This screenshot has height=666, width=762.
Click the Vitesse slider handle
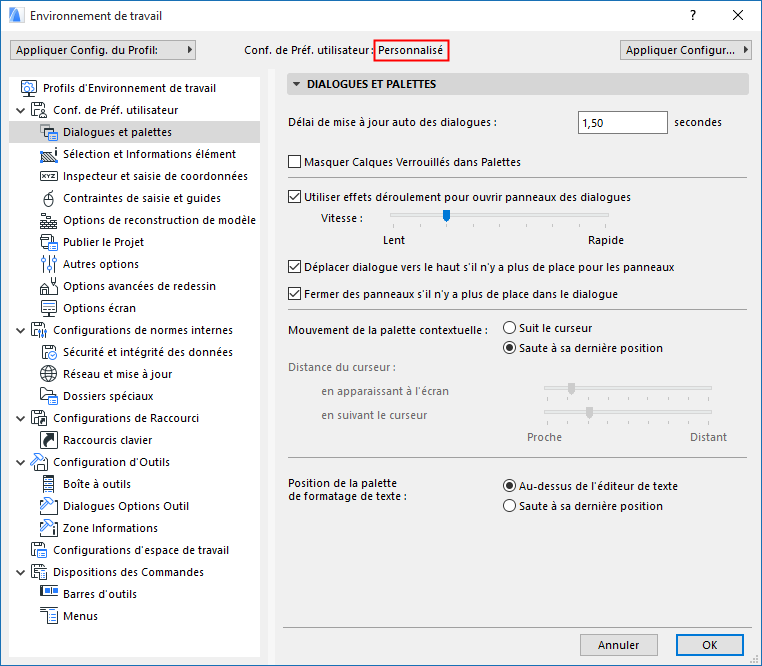(446, 215)
